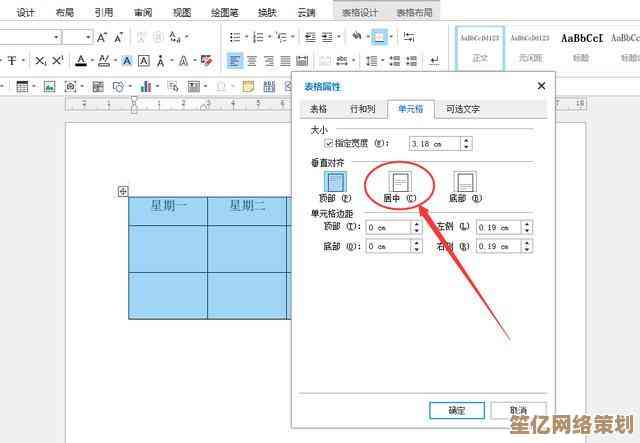Click the table move handle above the table

click(x=123, y=191)
